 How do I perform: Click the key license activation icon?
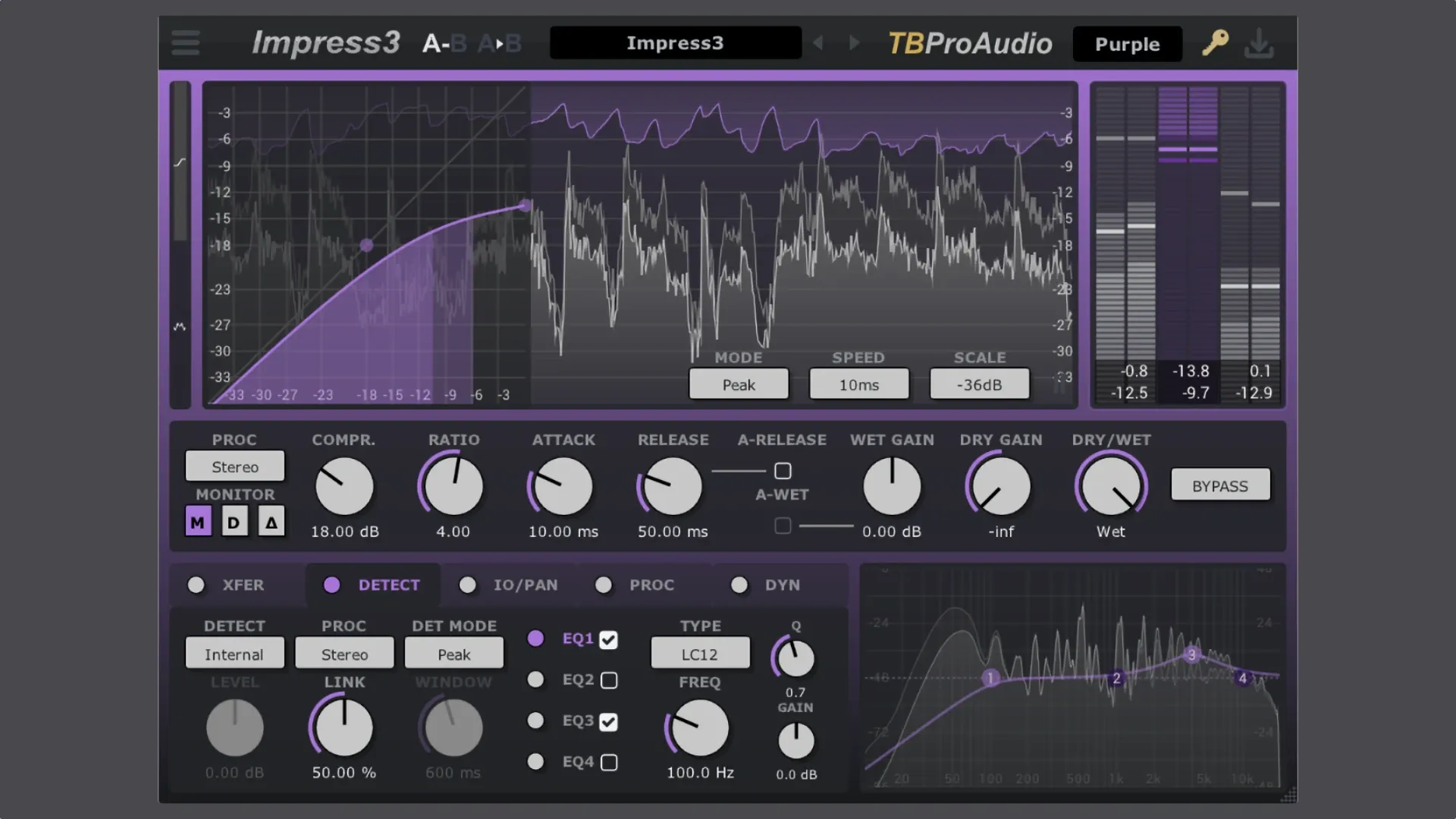[1214, 42]
